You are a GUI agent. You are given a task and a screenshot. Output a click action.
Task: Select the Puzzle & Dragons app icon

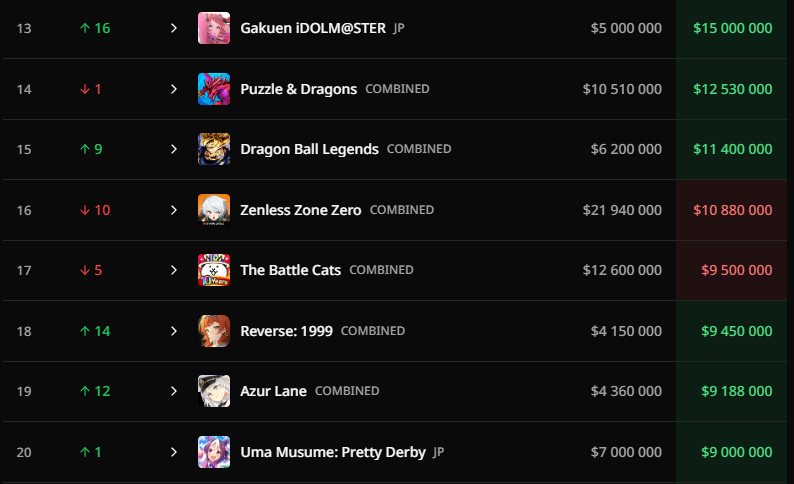tap(214, 89)
